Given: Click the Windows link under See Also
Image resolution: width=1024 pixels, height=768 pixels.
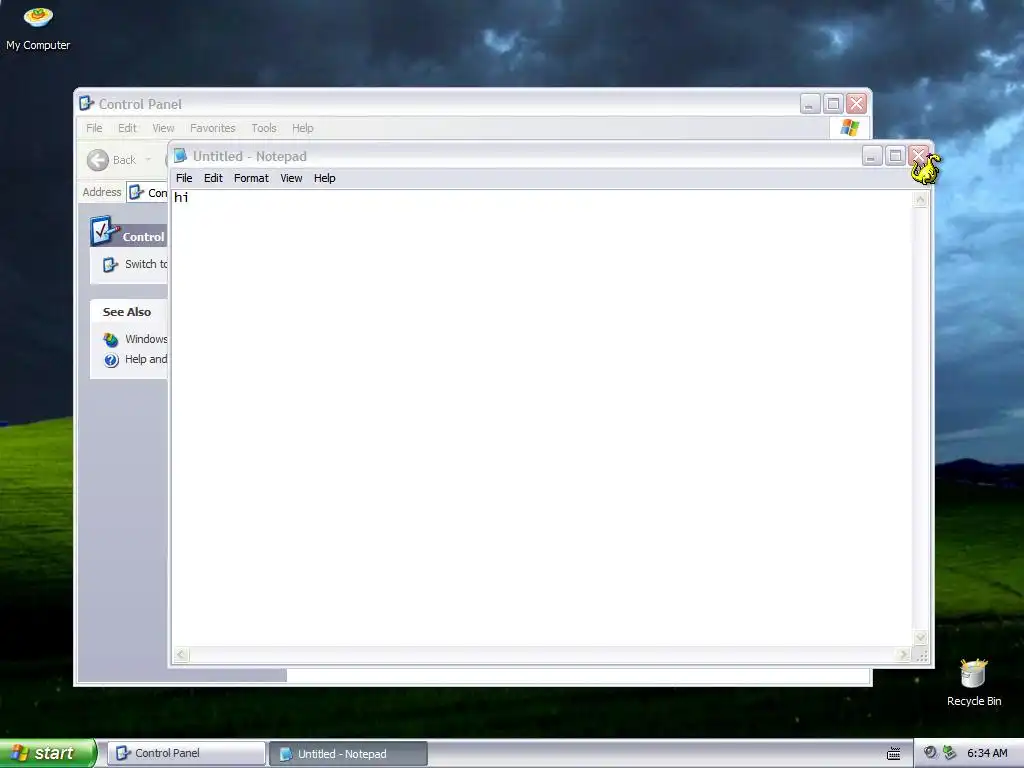Looking at the screenshot, I should tap(146, 339).
